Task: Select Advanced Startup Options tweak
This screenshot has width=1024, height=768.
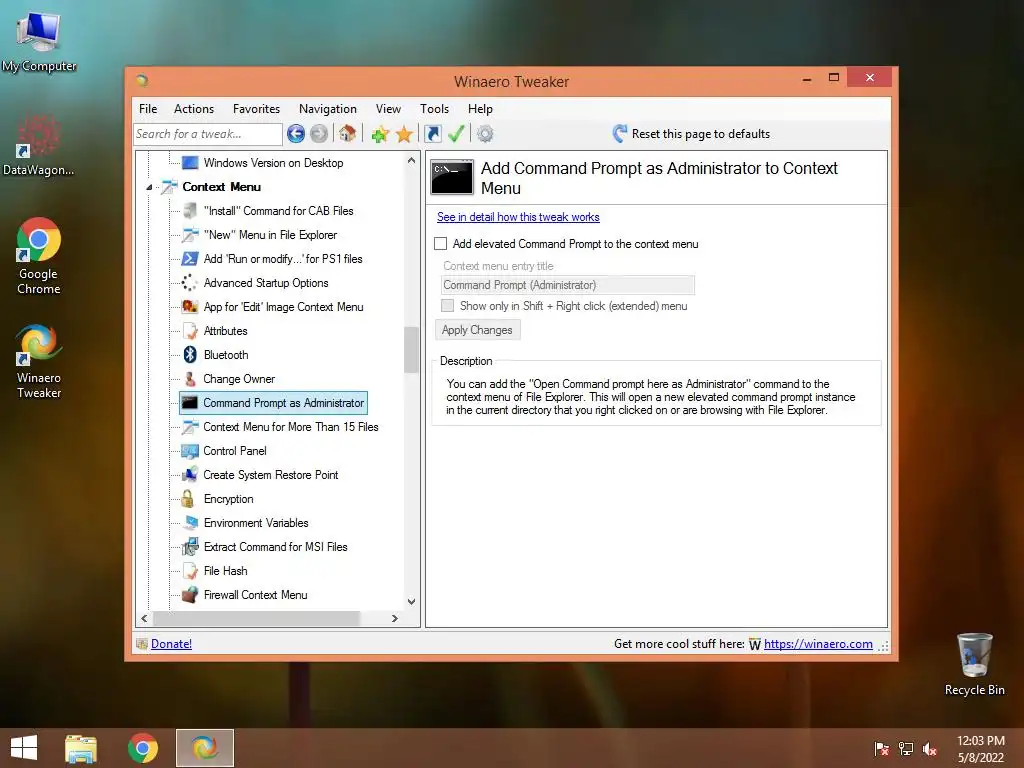Action: (266, 283)
